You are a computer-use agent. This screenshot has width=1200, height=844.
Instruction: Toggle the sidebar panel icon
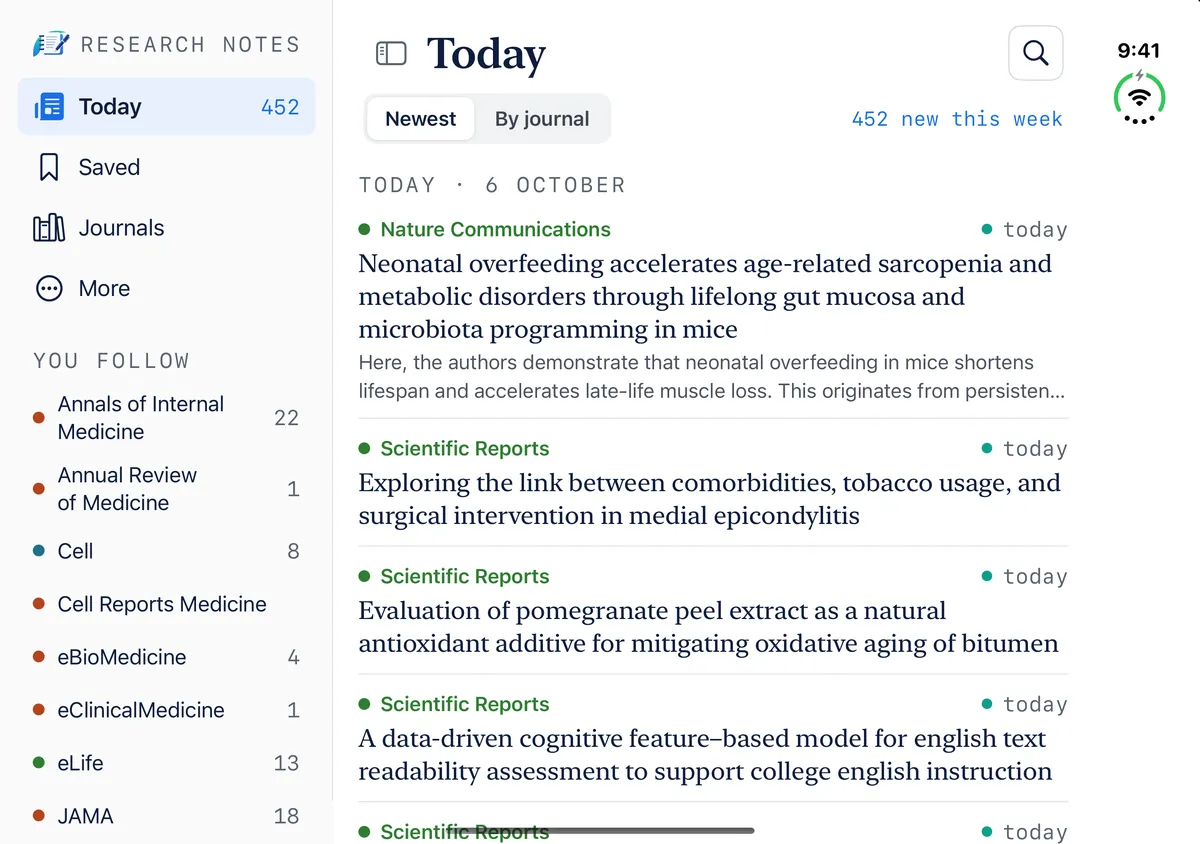(391, 53)
